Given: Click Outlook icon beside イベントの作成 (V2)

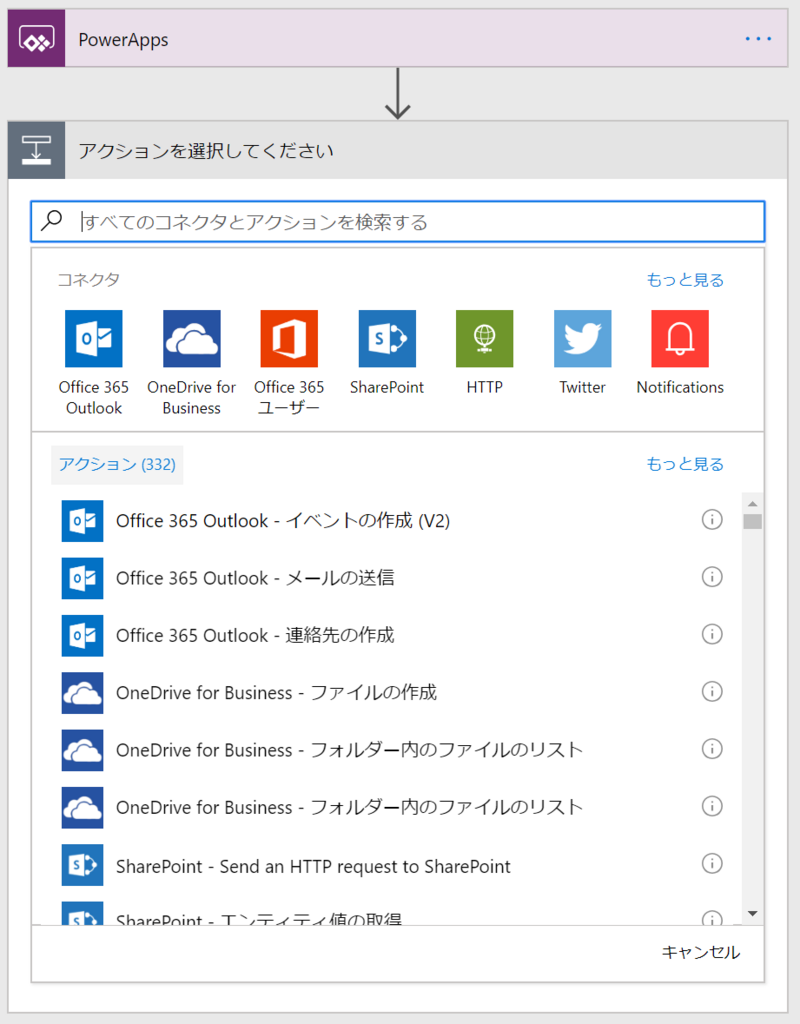Looking at the screenshot, I should click(x=82, y=520).
